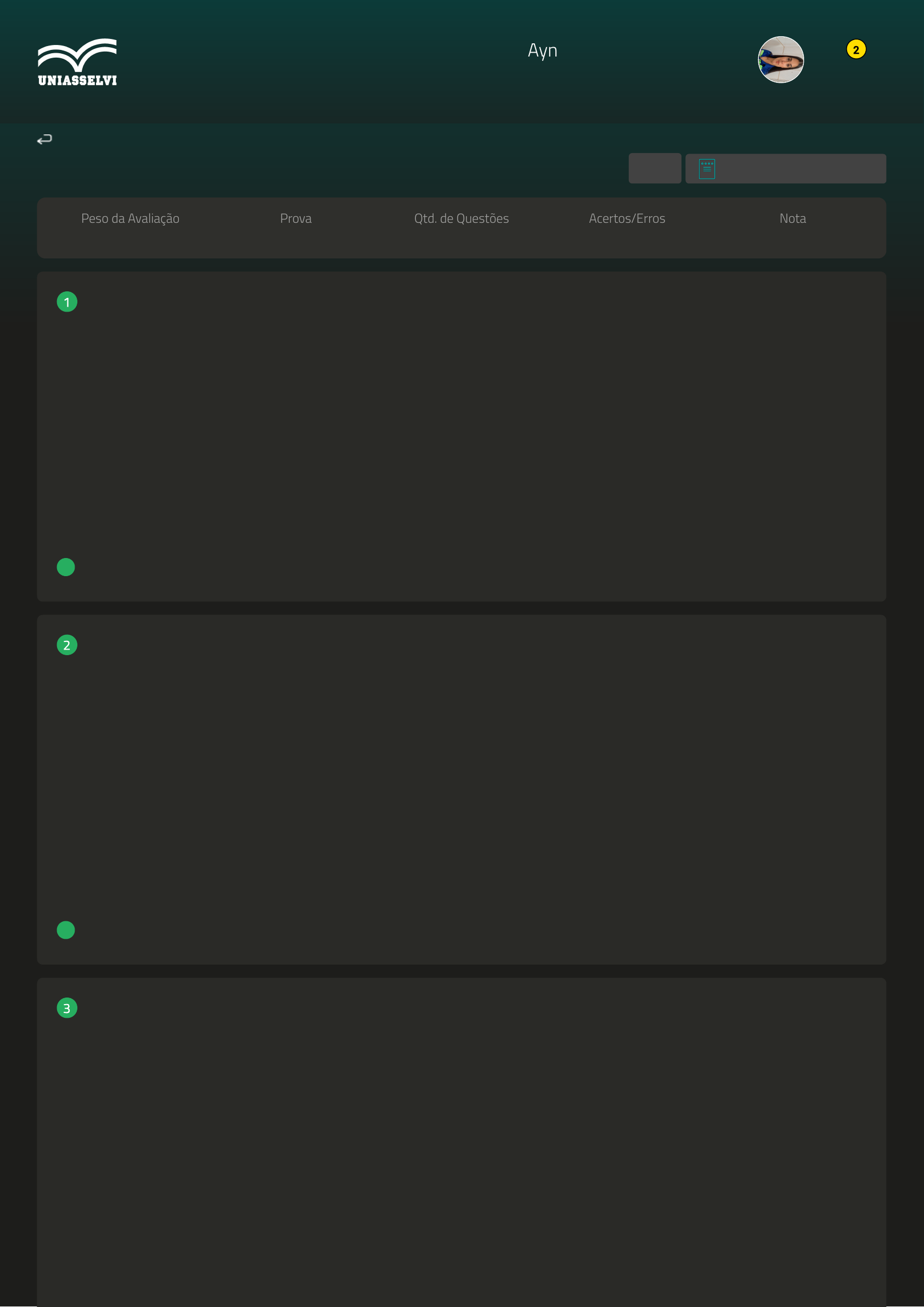Screen dimensions: 924x1307
Task: Select the green question 2 badge
Action: coord(66,645)
